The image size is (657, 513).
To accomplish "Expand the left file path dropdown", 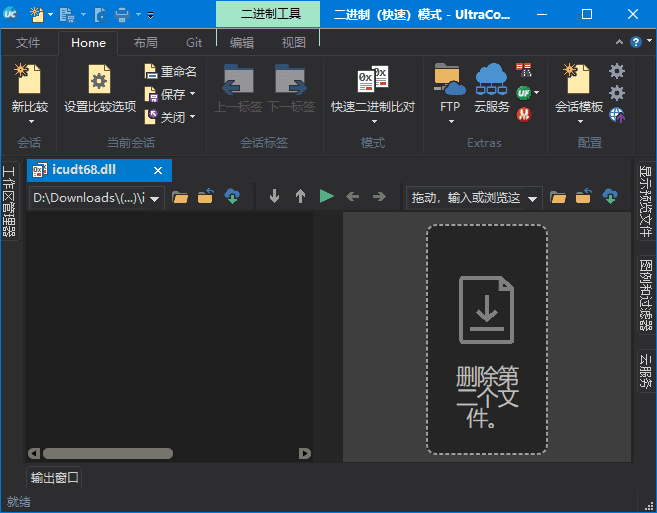I will 155,198.
